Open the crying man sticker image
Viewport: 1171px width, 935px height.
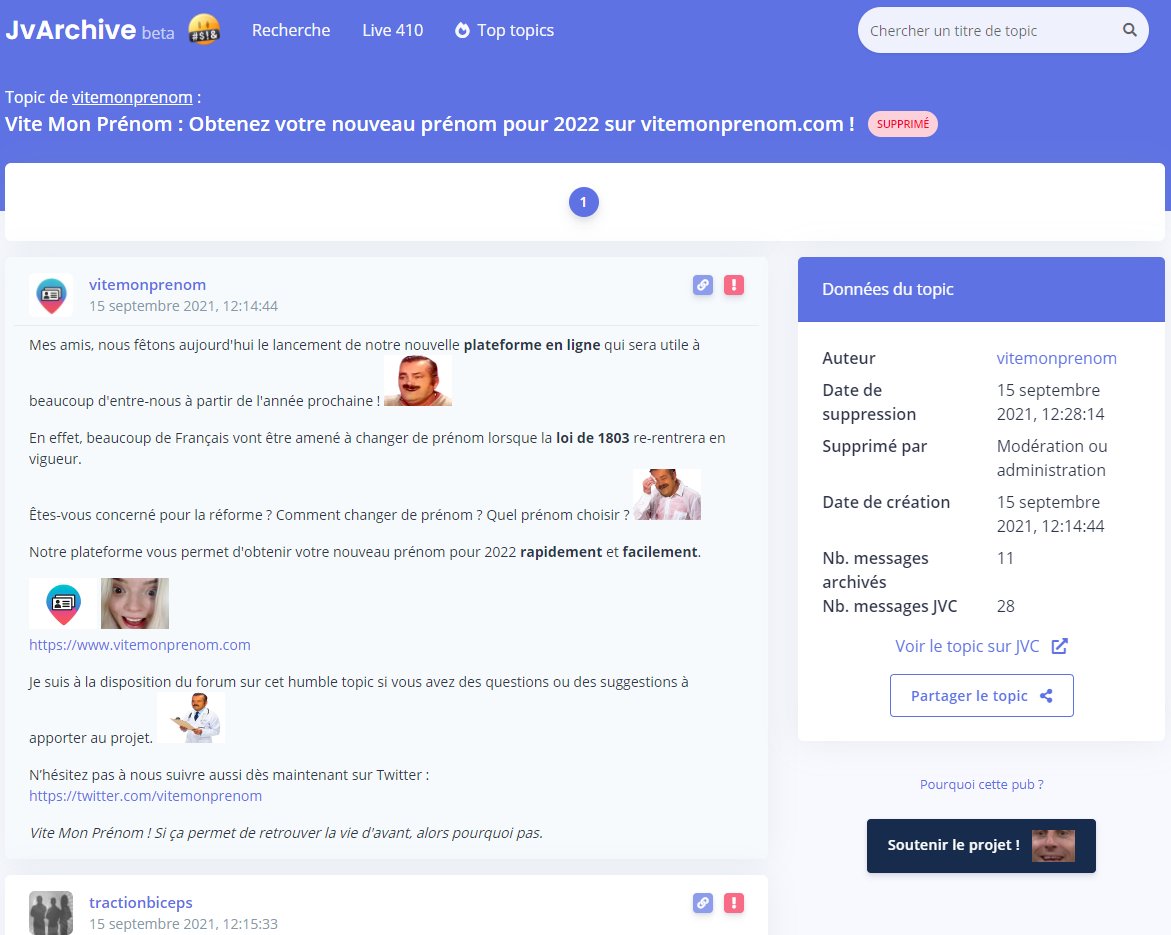click(667, 494)
